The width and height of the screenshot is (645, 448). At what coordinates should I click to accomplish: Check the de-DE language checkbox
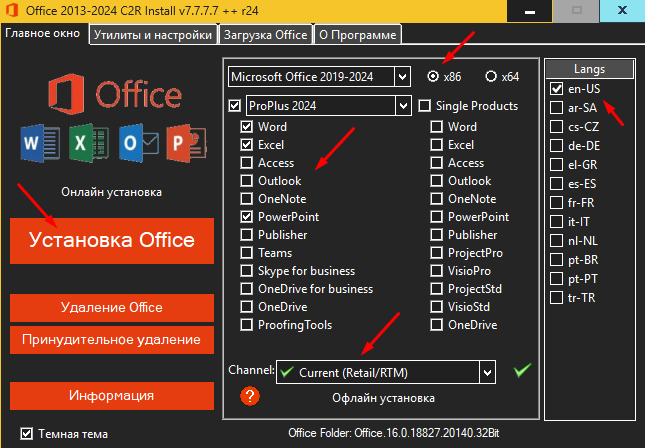557,146
